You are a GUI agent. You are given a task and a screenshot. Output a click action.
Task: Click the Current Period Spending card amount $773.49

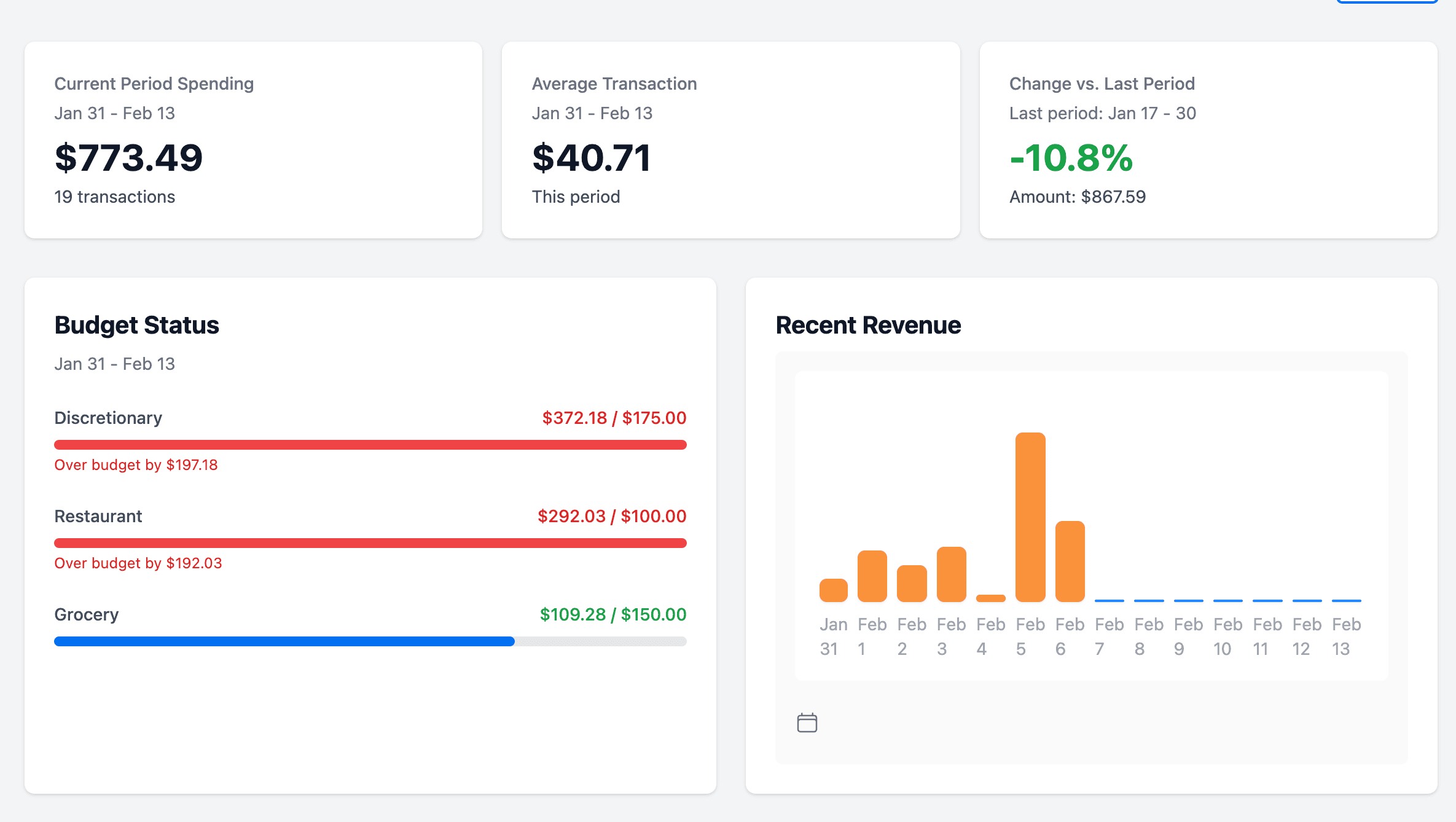(x=128, y=158)
